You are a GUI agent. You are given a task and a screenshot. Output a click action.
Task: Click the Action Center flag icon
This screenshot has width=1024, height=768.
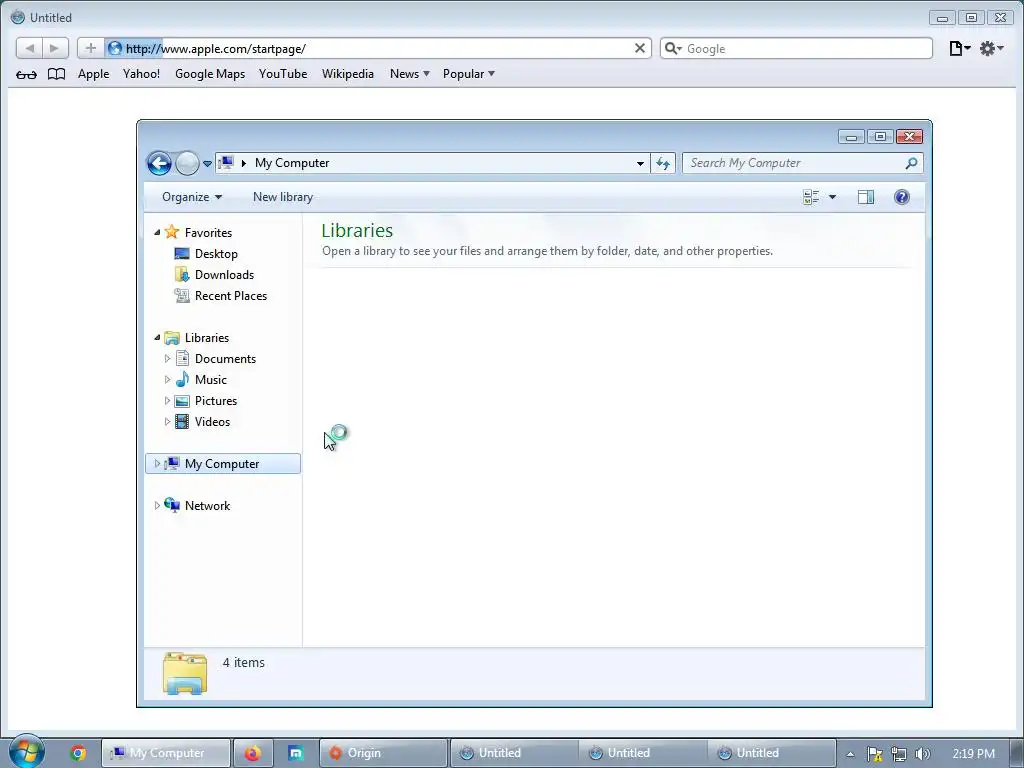pos(874,754)
